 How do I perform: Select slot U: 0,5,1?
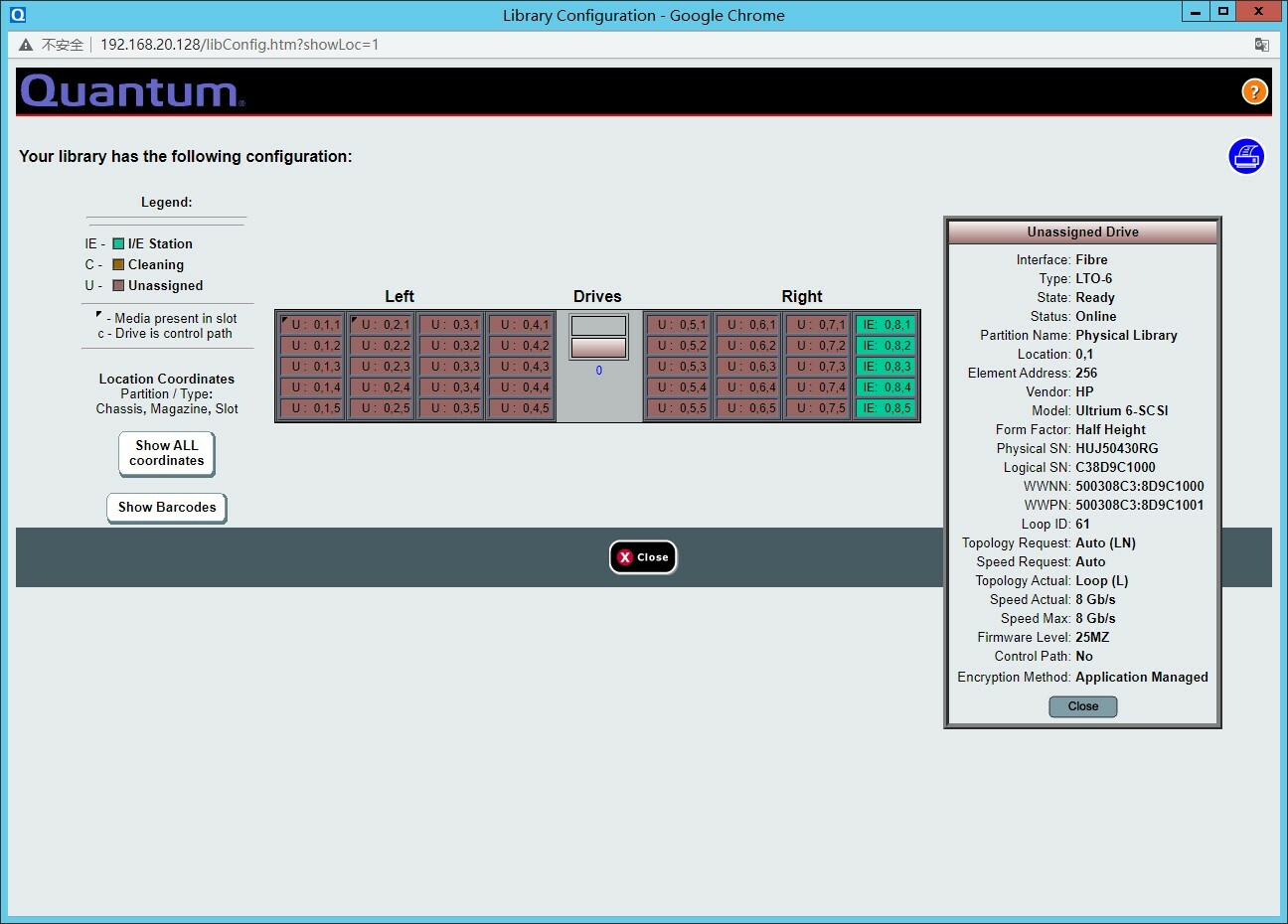678,325
